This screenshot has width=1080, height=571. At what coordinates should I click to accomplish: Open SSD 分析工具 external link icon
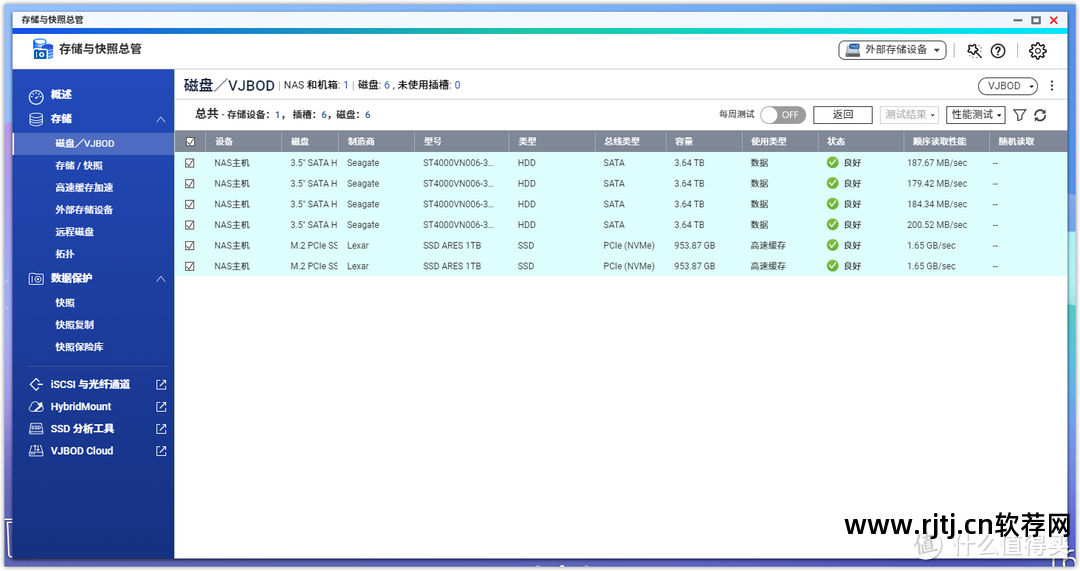(161, 428)
